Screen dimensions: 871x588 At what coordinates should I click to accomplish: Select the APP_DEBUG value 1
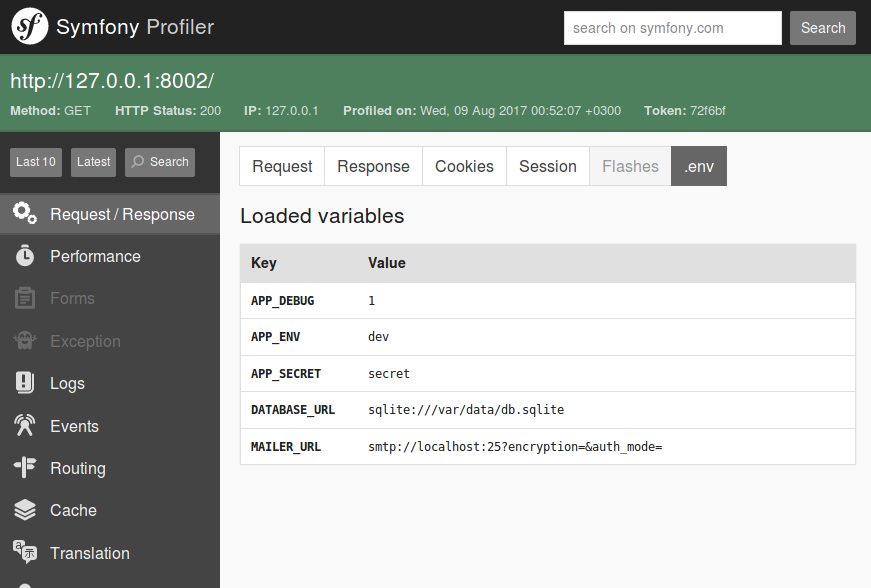pyautogui.click(x=372, y=301)
